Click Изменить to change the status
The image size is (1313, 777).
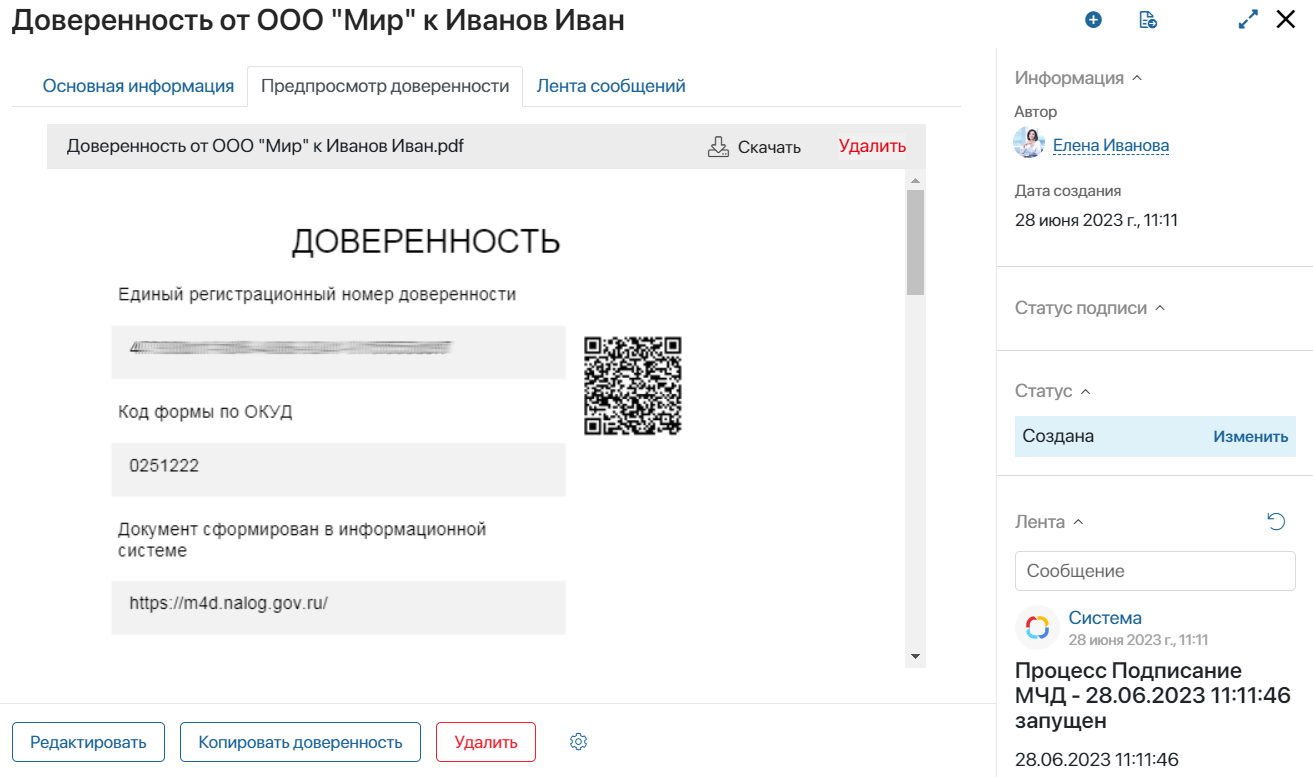coord(1250,437)
